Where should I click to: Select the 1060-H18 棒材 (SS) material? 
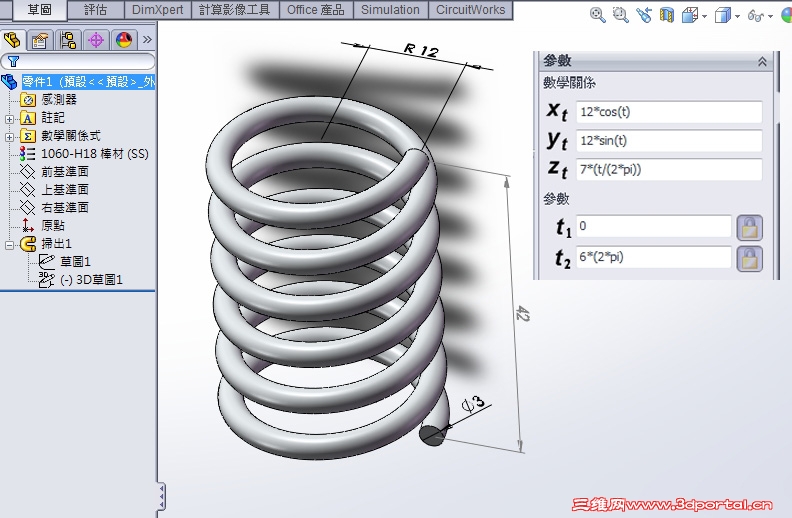tap(94, 154)
